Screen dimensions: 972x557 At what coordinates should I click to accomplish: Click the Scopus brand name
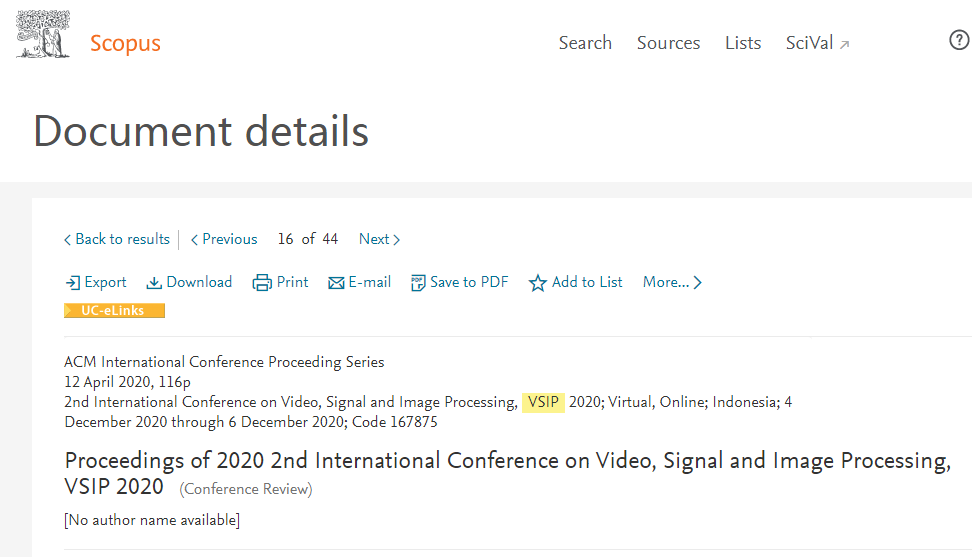125,43
